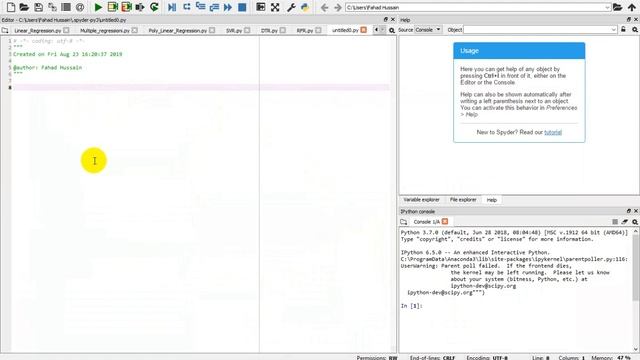This screenshot has height=360, width=640.
Task: Close the DTR.py tab
Action: (282, 30)
